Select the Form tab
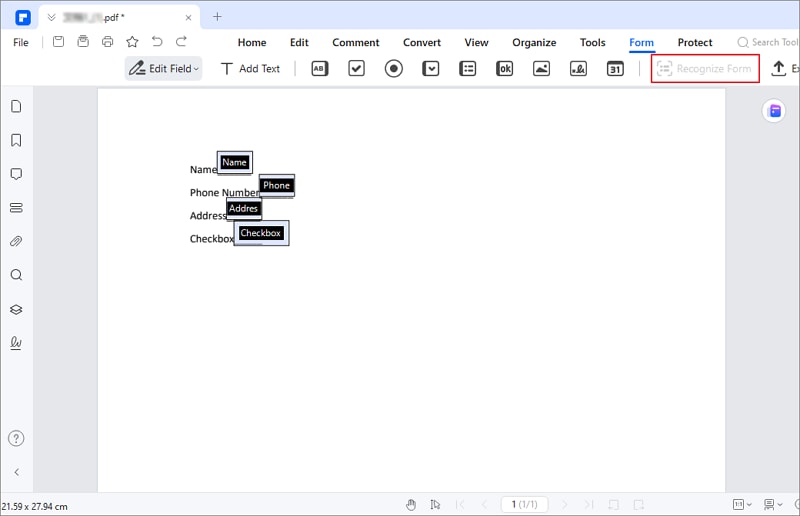 click(x=641, y=42)
